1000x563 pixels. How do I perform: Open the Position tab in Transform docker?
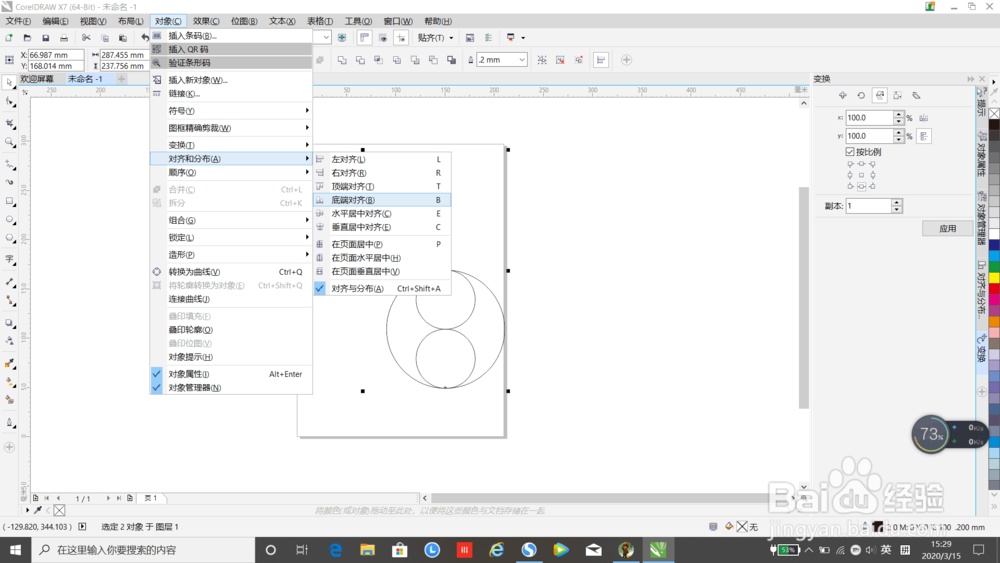842,96
